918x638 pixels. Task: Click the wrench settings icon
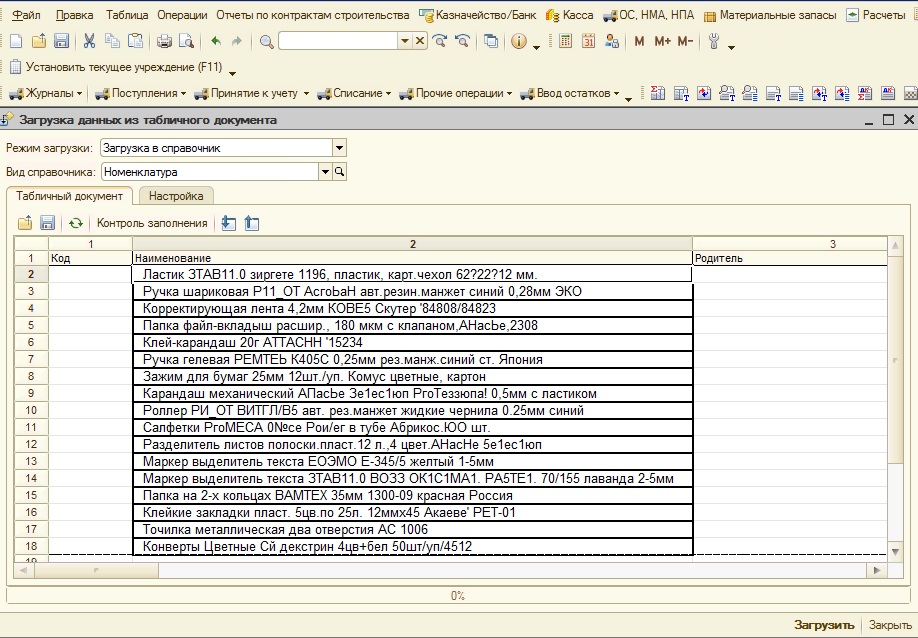coord(714,41)
